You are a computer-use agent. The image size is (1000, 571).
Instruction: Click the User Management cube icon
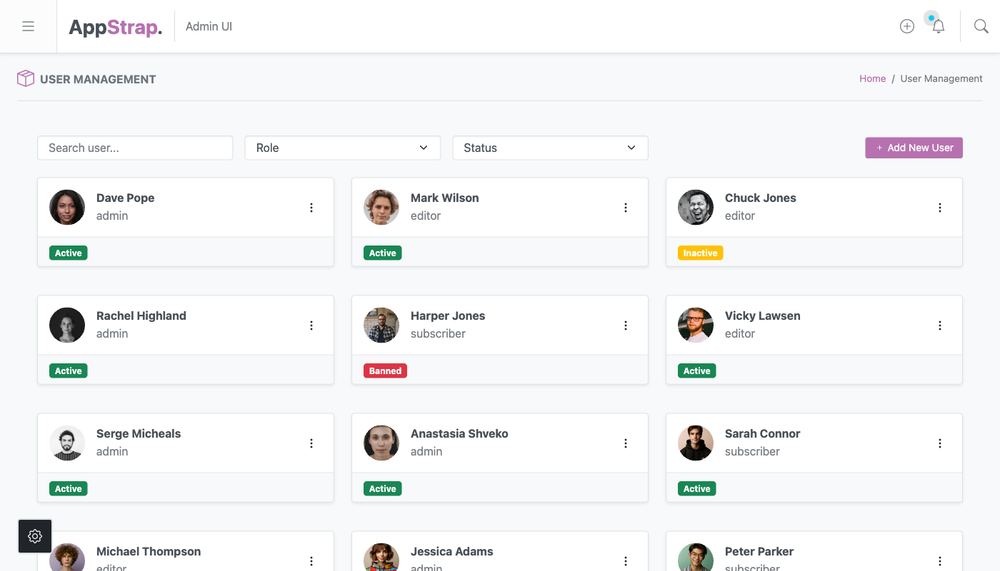(x=26, y=78)
